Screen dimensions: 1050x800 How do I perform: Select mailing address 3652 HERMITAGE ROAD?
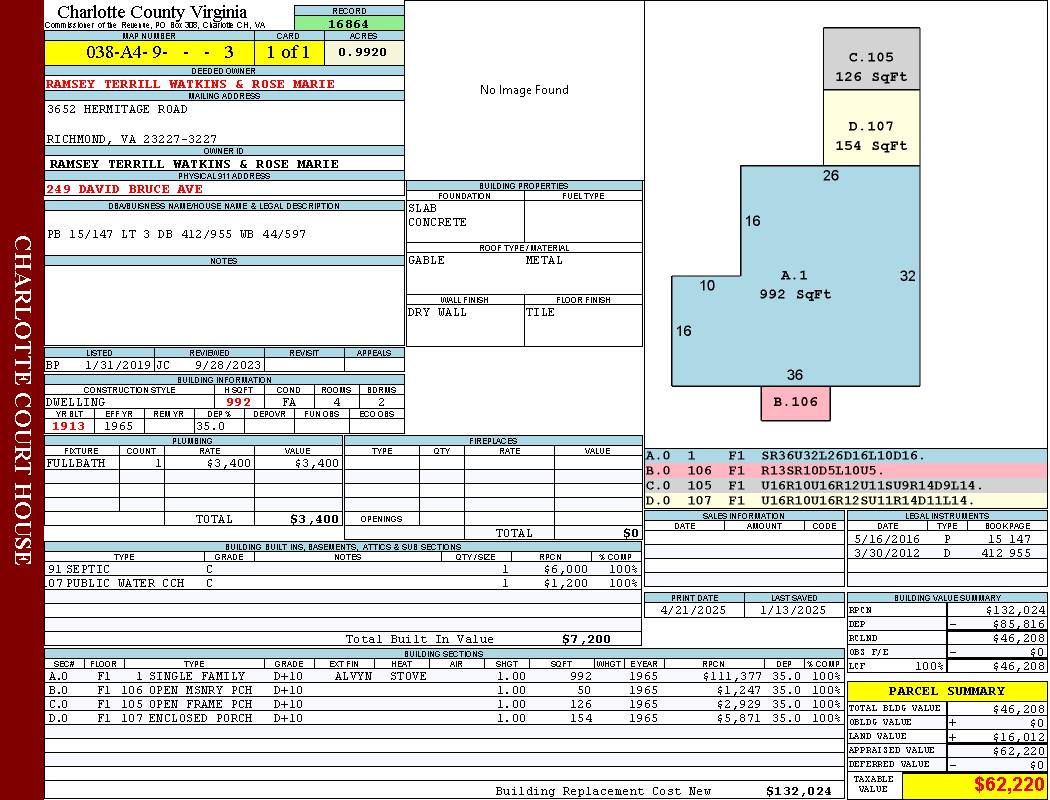[117, 109]
